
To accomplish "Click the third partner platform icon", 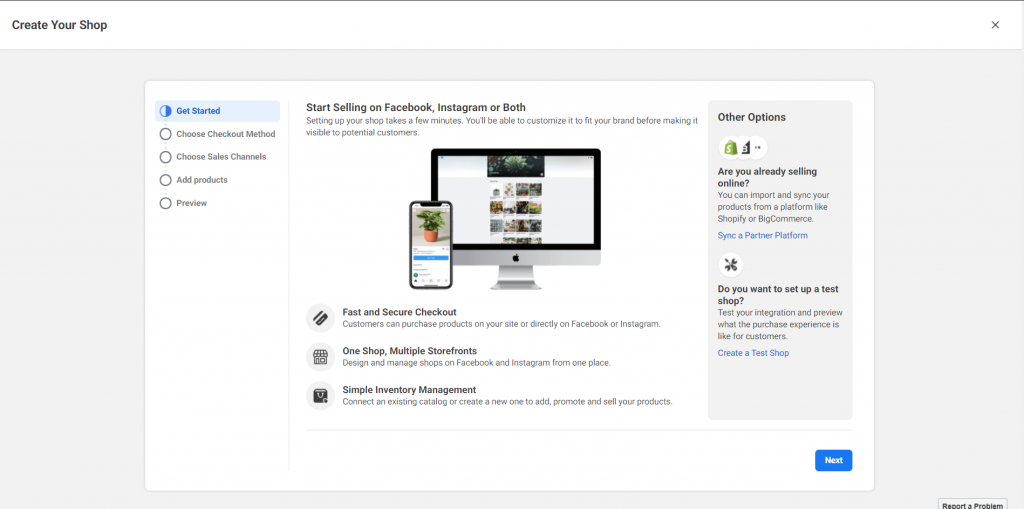I will pos(758,148).
